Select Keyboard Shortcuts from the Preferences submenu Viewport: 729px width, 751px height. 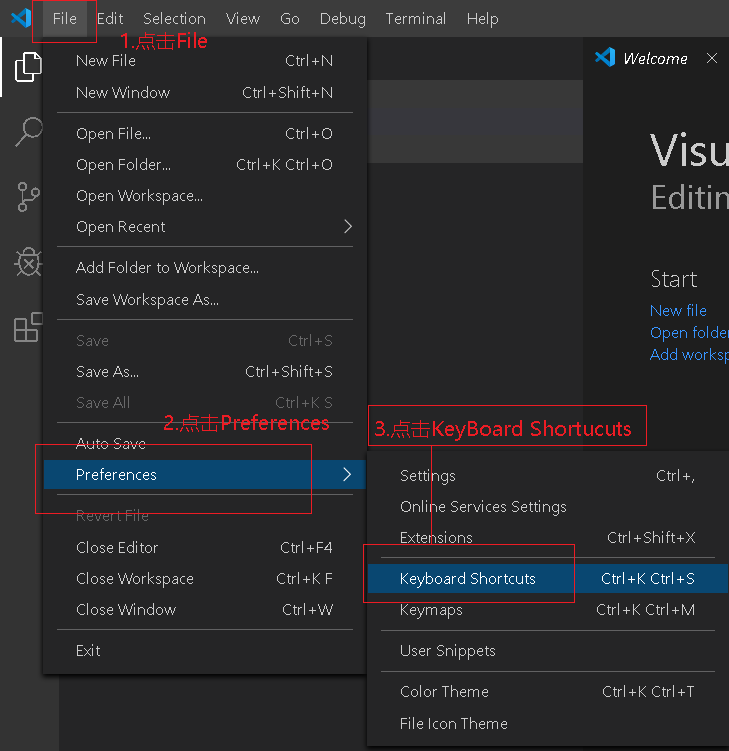pyautogui.click(x=468, y=578)
